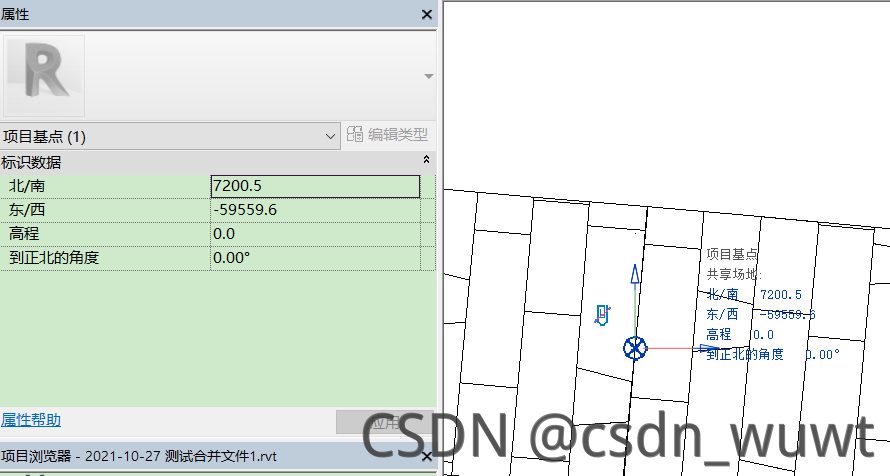Close the 属性 properties panel
This screenshot has height=476, width=890.
pyautogui.click(x=427, y=14)
